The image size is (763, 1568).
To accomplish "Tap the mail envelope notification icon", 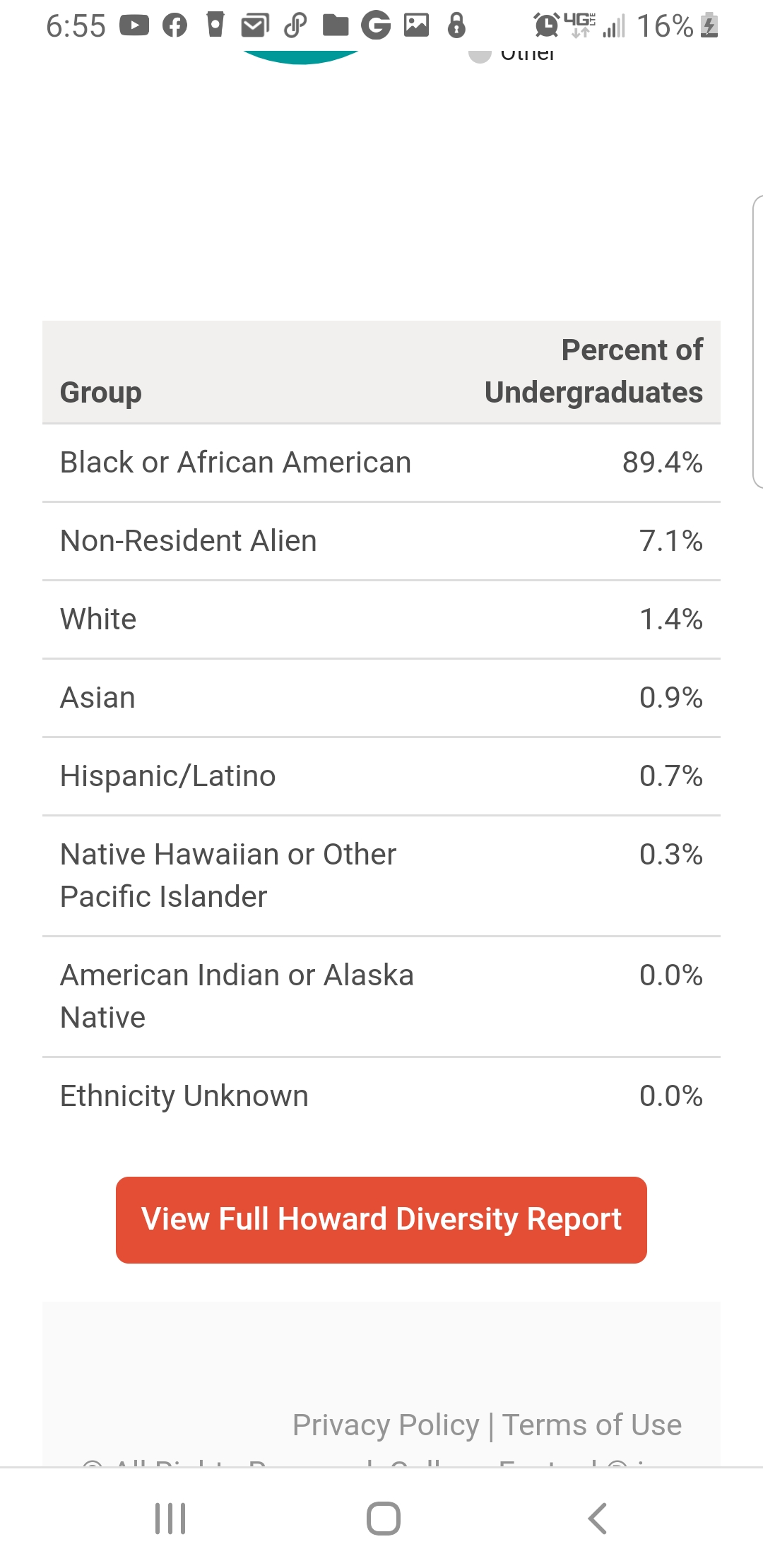I will point(255,26).
